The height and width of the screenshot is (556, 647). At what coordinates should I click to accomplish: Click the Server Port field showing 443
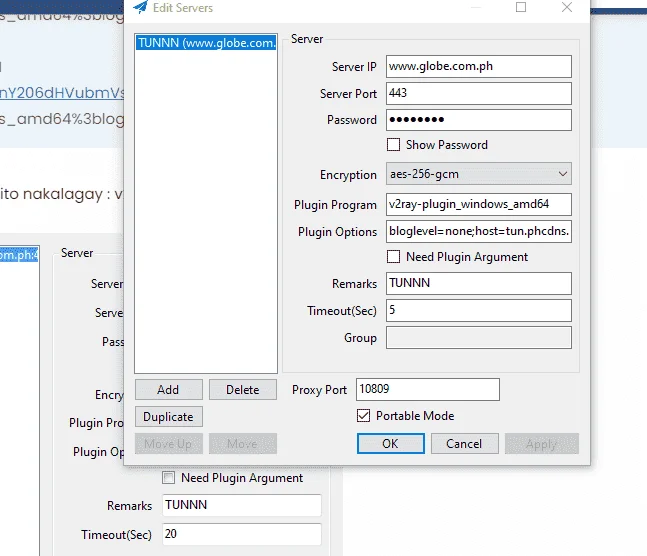(x=479, y=93)
